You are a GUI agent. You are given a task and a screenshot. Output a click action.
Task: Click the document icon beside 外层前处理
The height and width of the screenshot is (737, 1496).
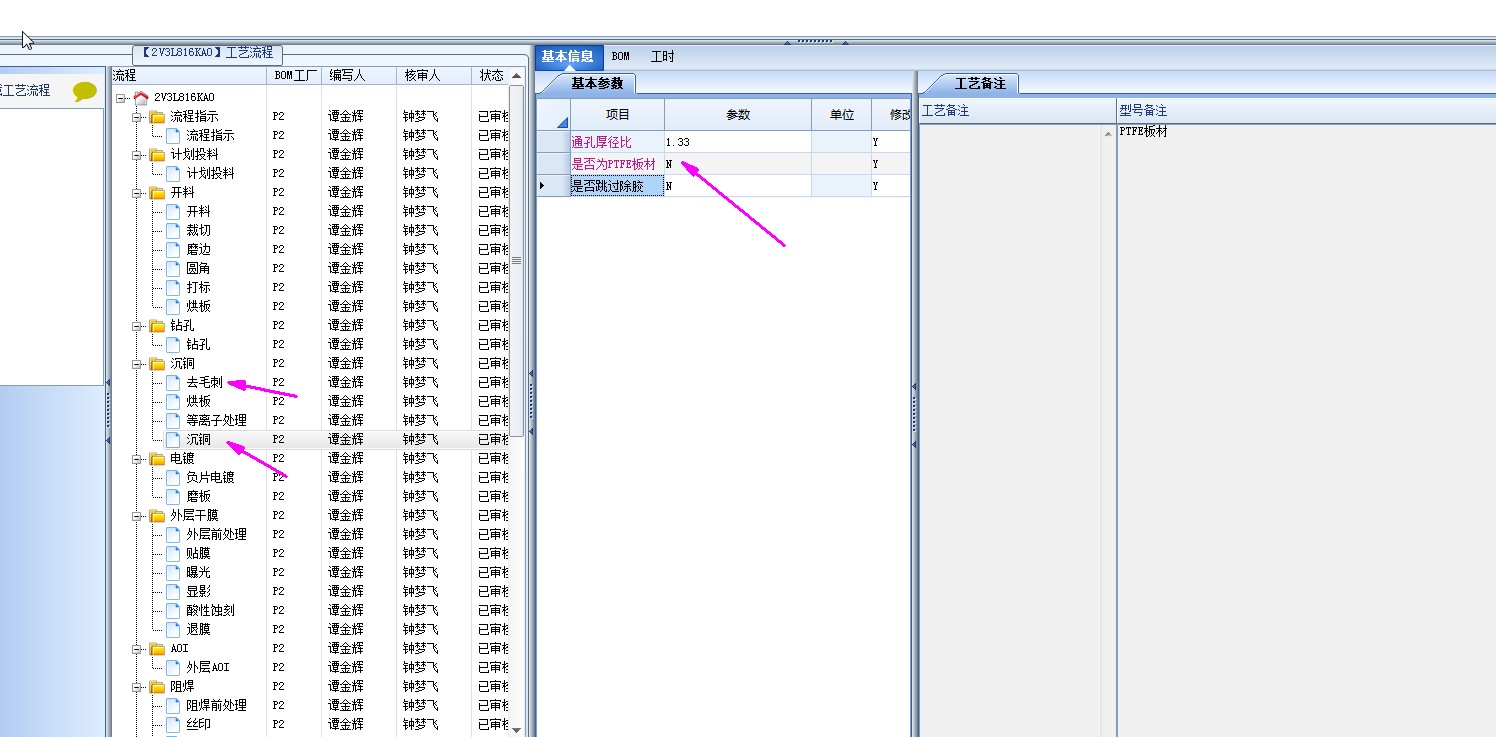pos(173,534)
